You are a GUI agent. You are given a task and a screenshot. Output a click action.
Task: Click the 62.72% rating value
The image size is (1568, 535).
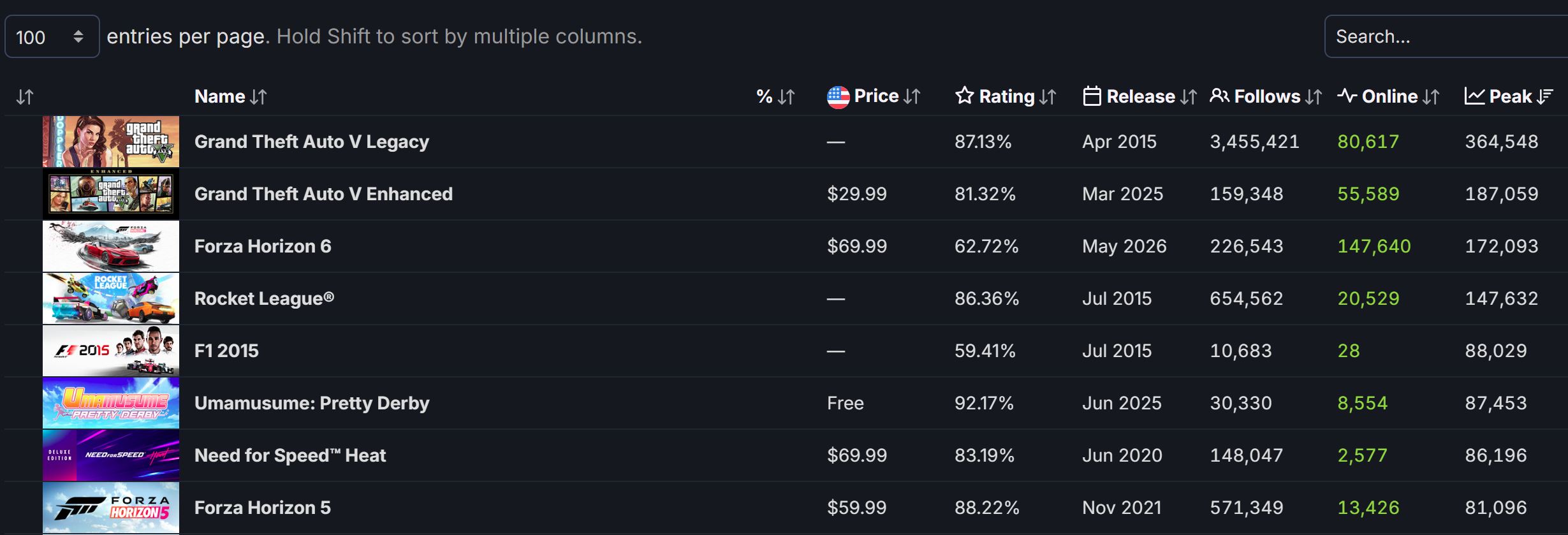point(986,246)
